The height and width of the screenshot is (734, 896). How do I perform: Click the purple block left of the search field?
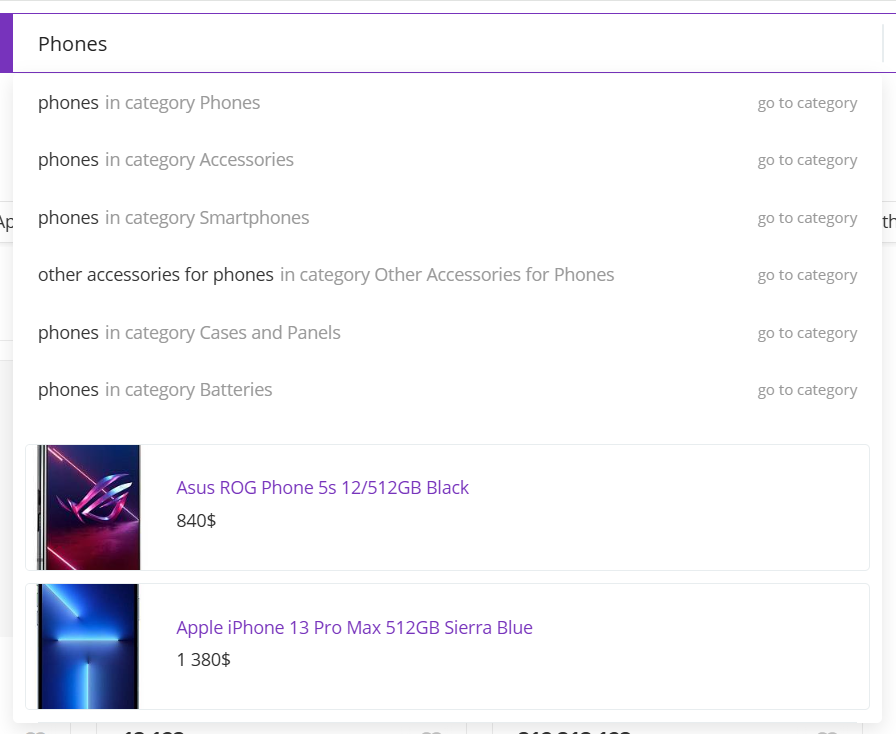tap(6, 44)
